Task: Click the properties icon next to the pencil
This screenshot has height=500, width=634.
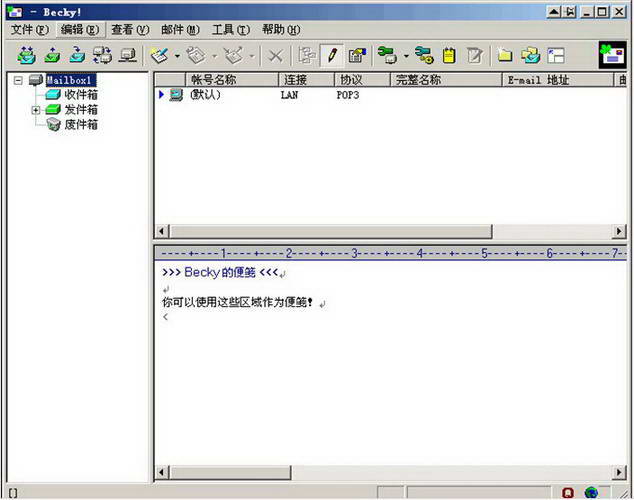Action: [357, 55]
